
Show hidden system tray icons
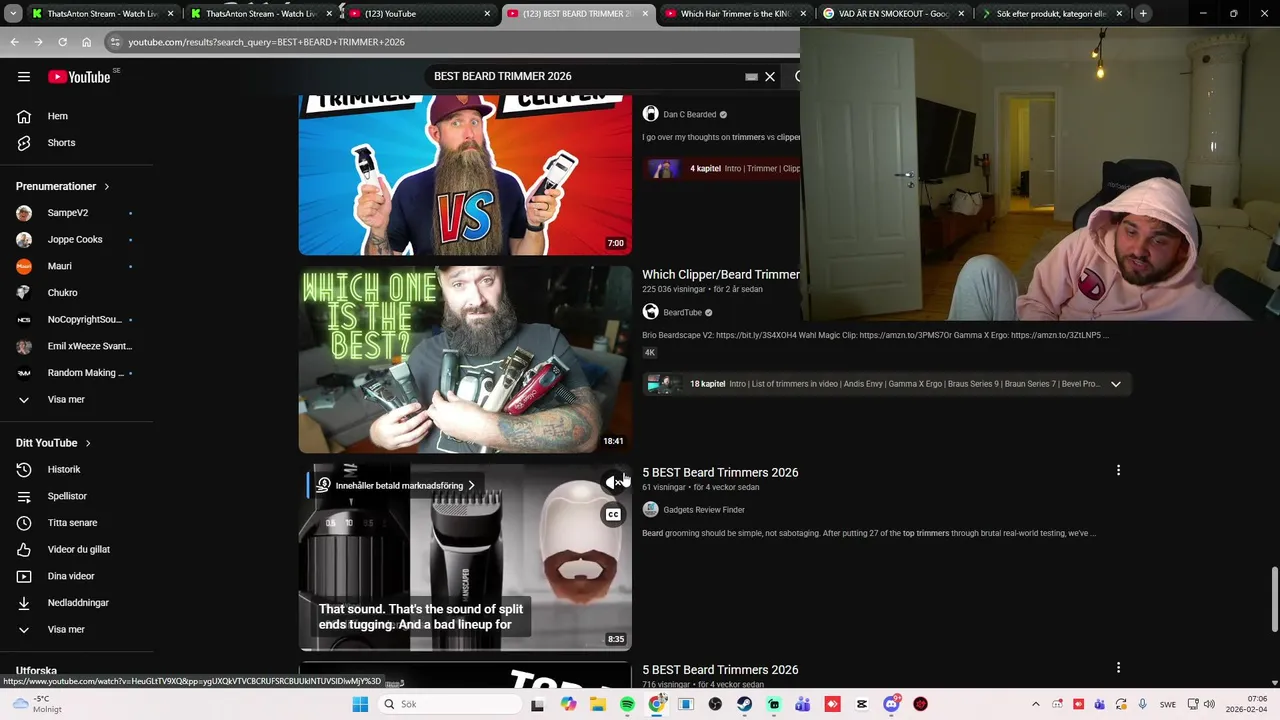[1035, 704]
